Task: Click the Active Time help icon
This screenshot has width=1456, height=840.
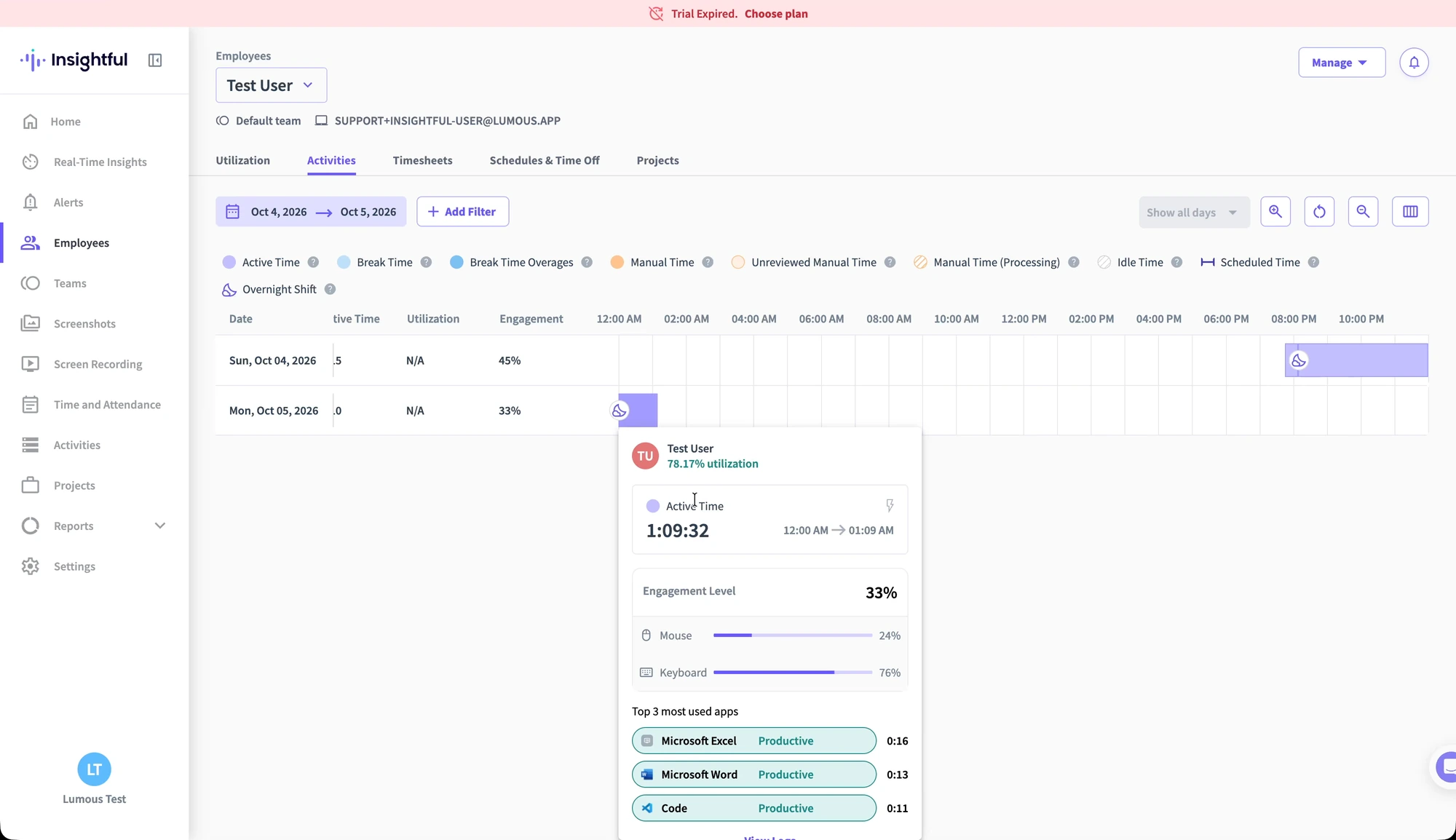Action: click(x=313, y=262)
